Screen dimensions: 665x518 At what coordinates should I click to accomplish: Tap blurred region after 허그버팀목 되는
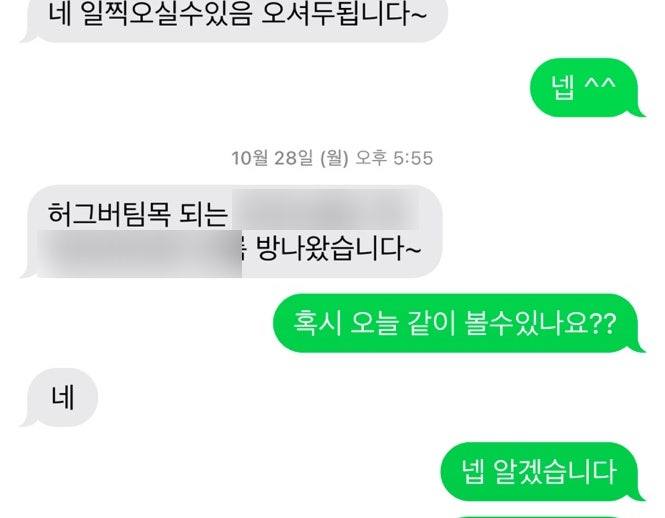[x=325, y=210]
